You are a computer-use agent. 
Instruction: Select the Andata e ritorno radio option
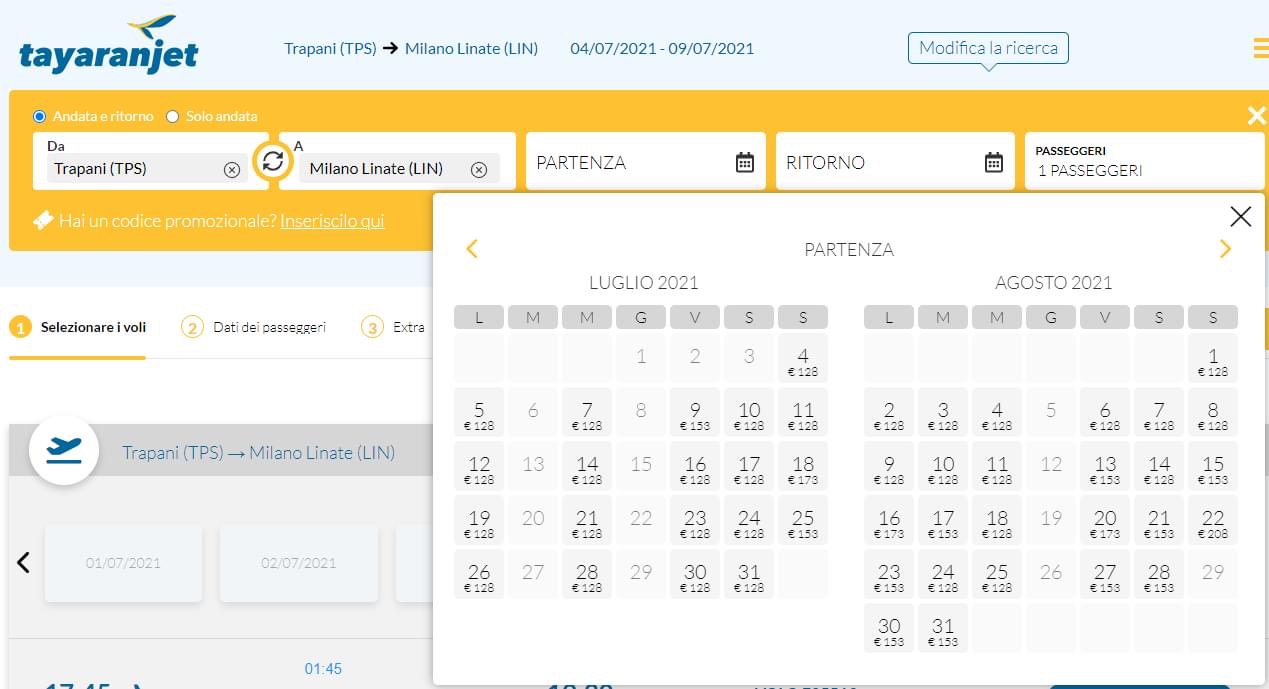tap(40, 116)
